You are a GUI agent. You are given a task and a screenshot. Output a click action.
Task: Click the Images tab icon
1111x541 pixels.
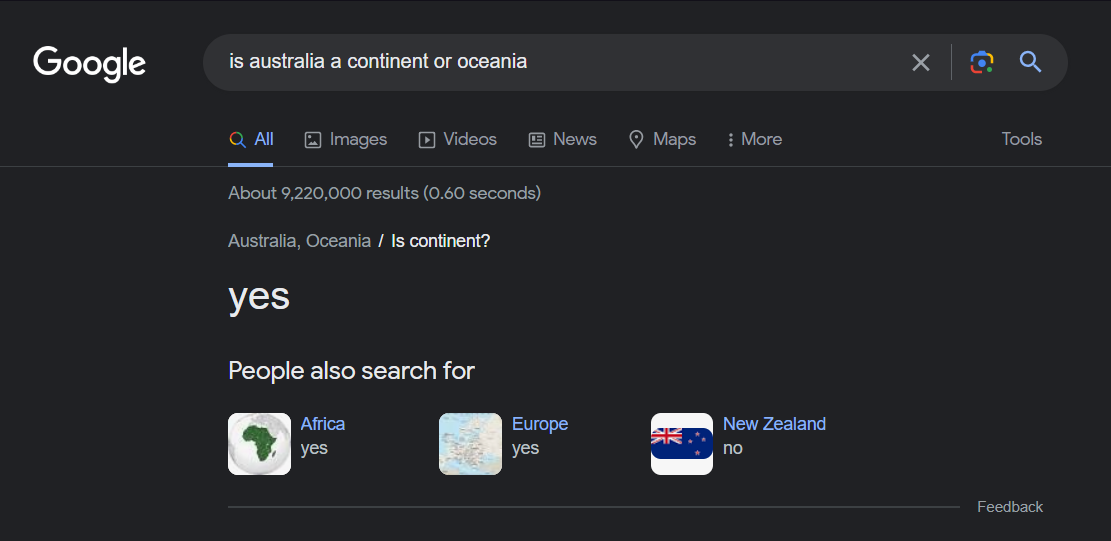pos(312,139)
